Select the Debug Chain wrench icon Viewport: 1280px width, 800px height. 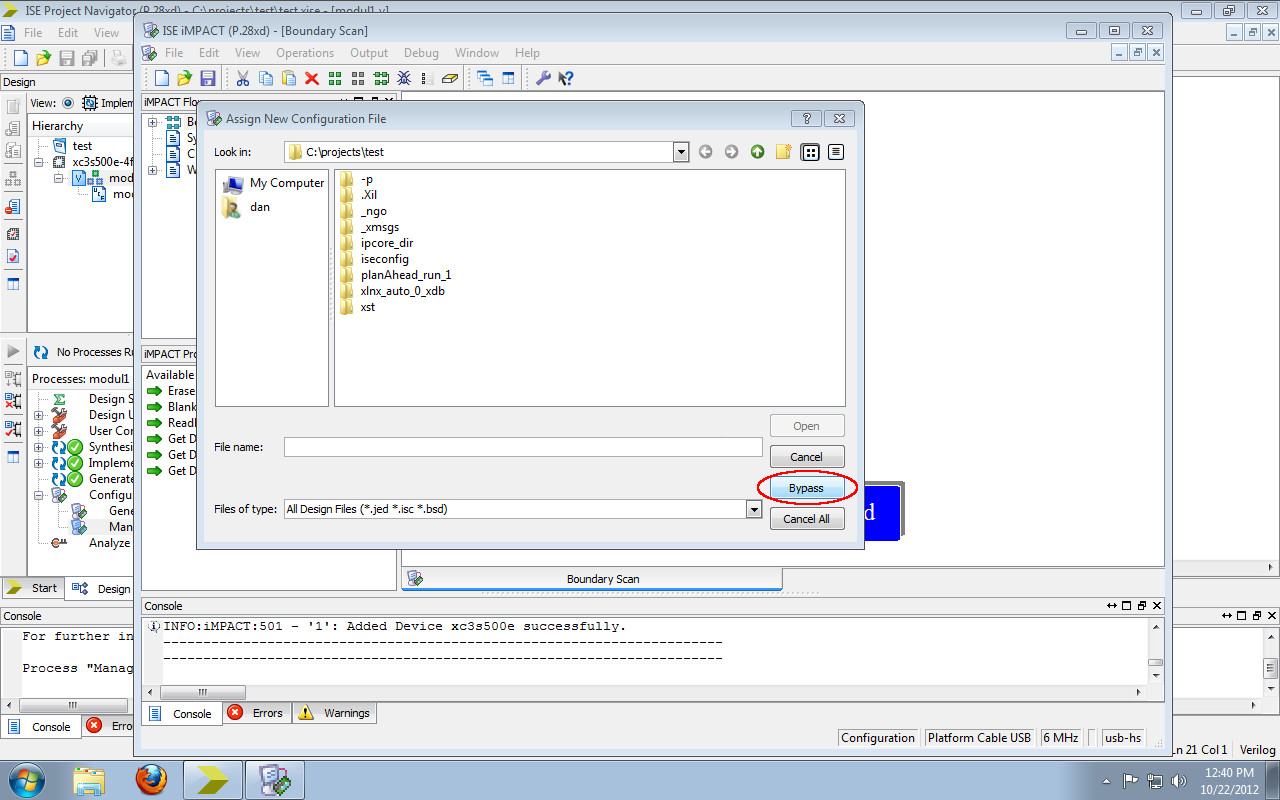pos(545,78)
